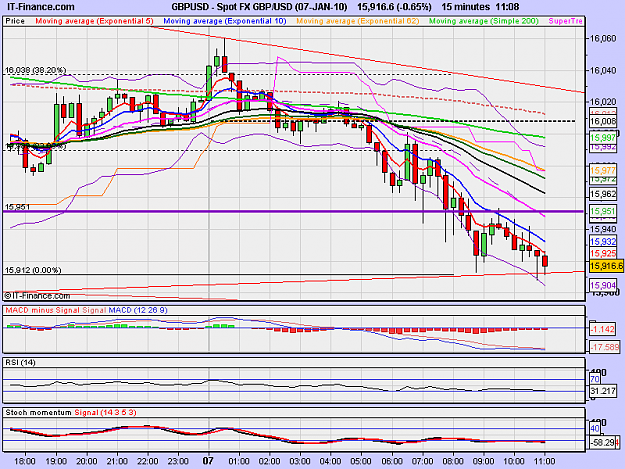Click the 07:00 time axis label

[x=422, y=461]
